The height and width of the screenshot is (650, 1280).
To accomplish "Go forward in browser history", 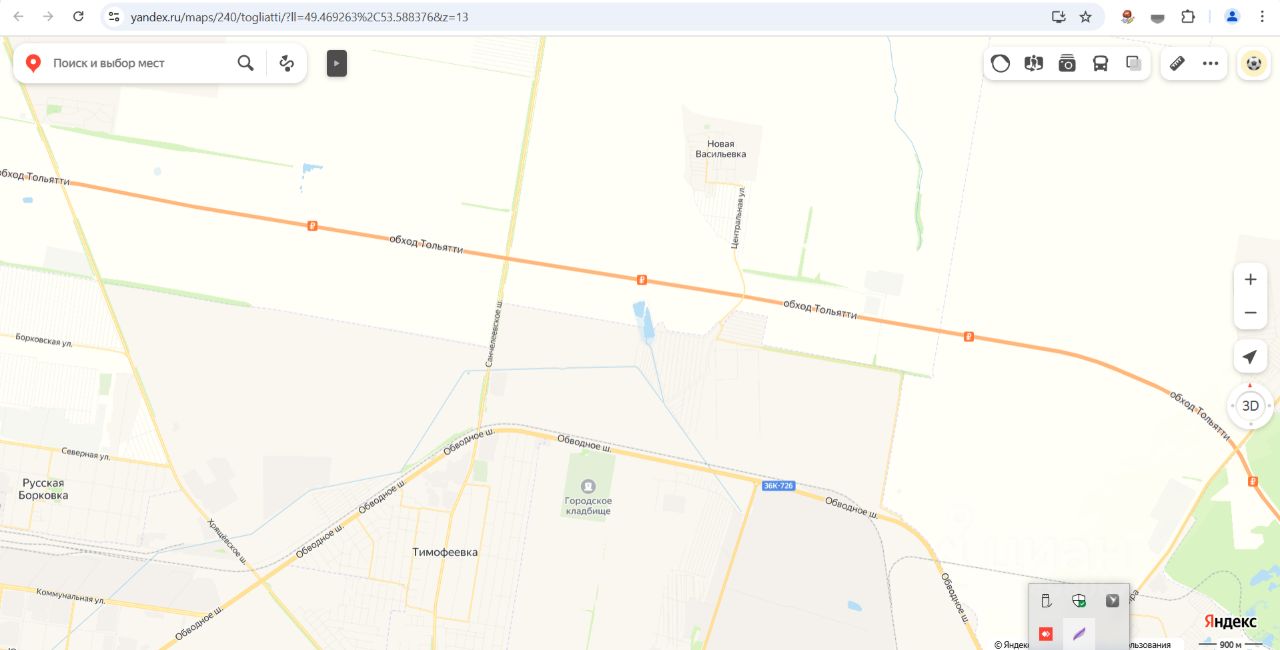I will (x=48, y=16).
